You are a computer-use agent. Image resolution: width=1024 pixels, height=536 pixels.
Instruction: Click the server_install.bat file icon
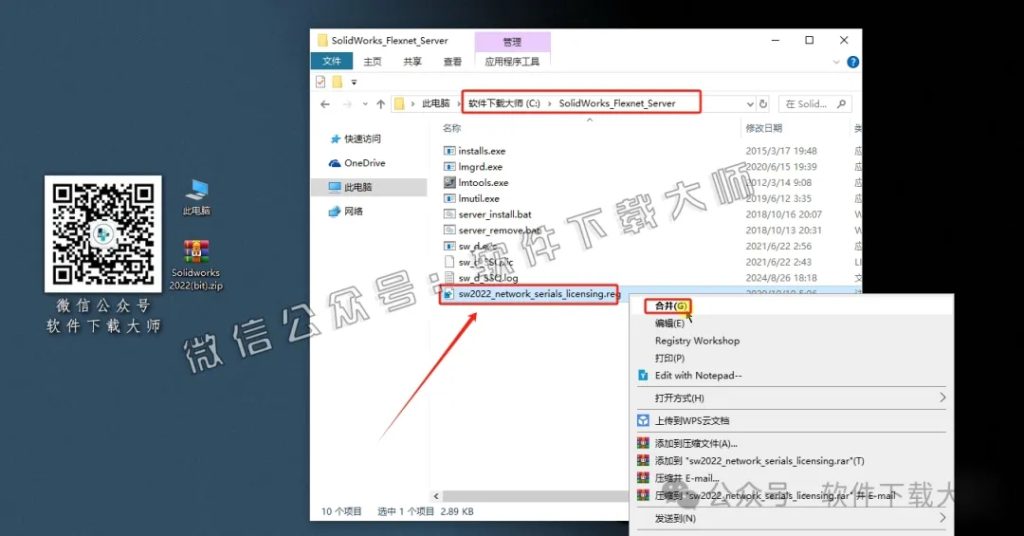(x=449, y=214)
